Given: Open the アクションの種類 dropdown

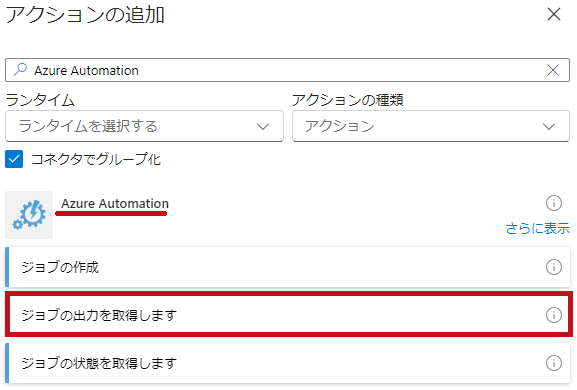Looking at the screenshot, I should pyautogui.click(x=431, y=126).
